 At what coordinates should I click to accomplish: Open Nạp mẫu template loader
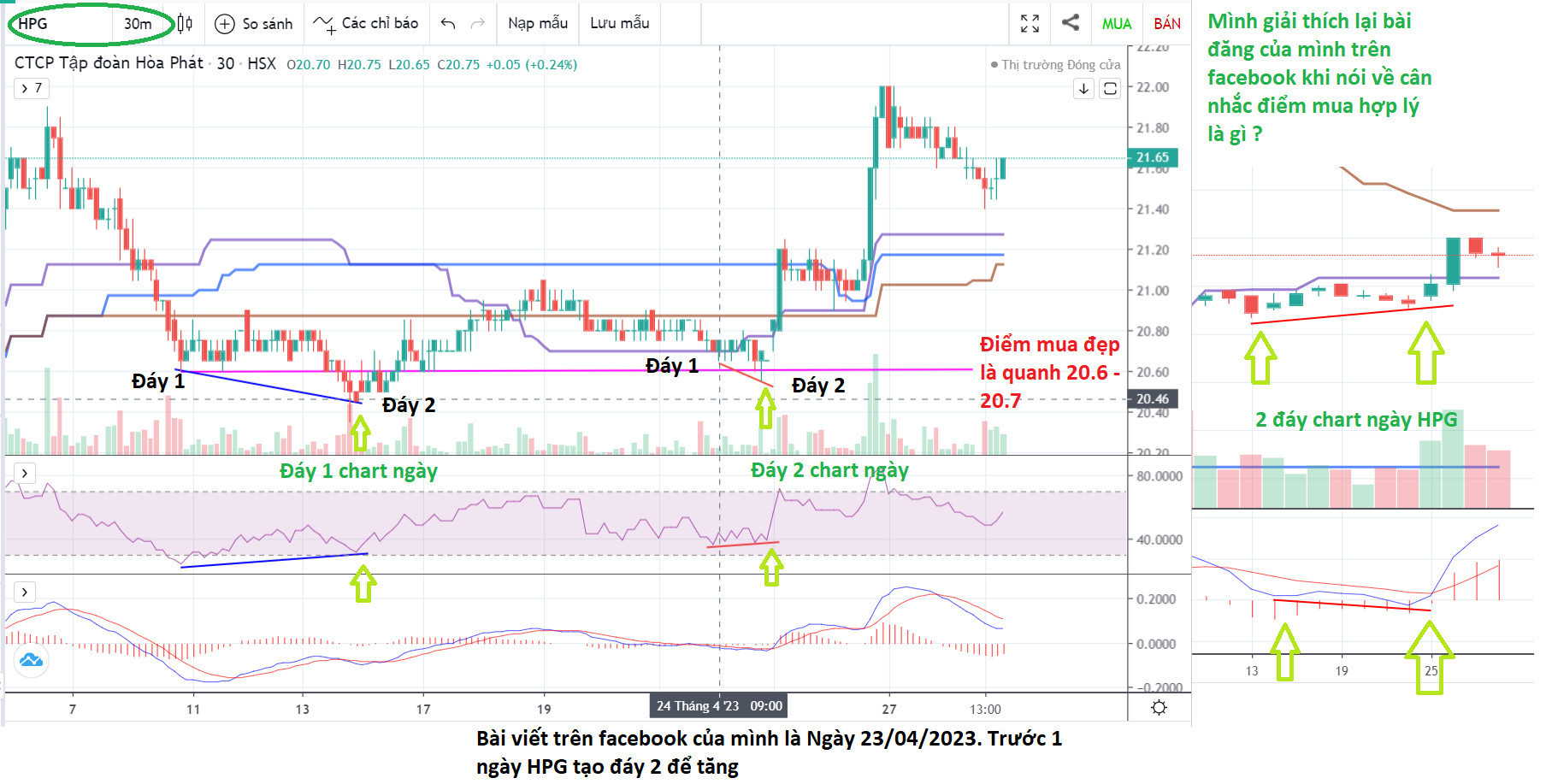tap(538, 24)
